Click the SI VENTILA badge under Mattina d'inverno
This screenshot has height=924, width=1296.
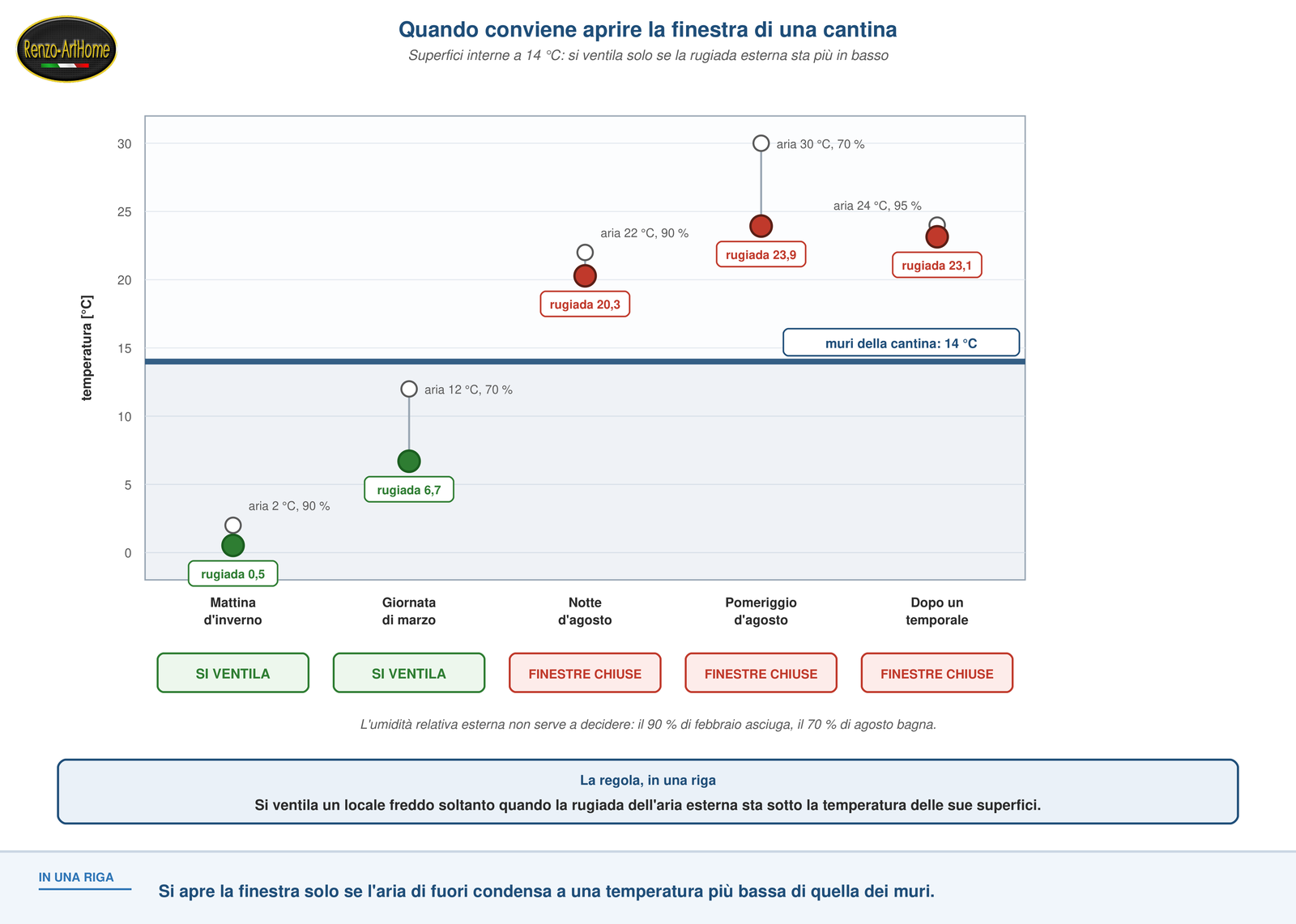233,673
